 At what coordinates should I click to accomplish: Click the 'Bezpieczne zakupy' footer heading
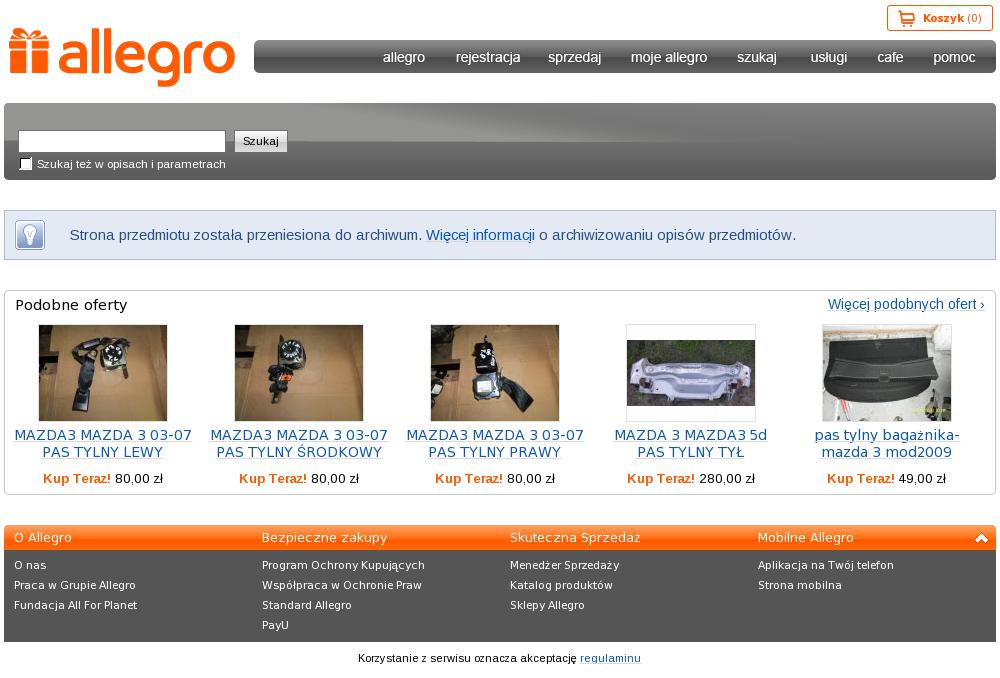(x=324, y=538)
